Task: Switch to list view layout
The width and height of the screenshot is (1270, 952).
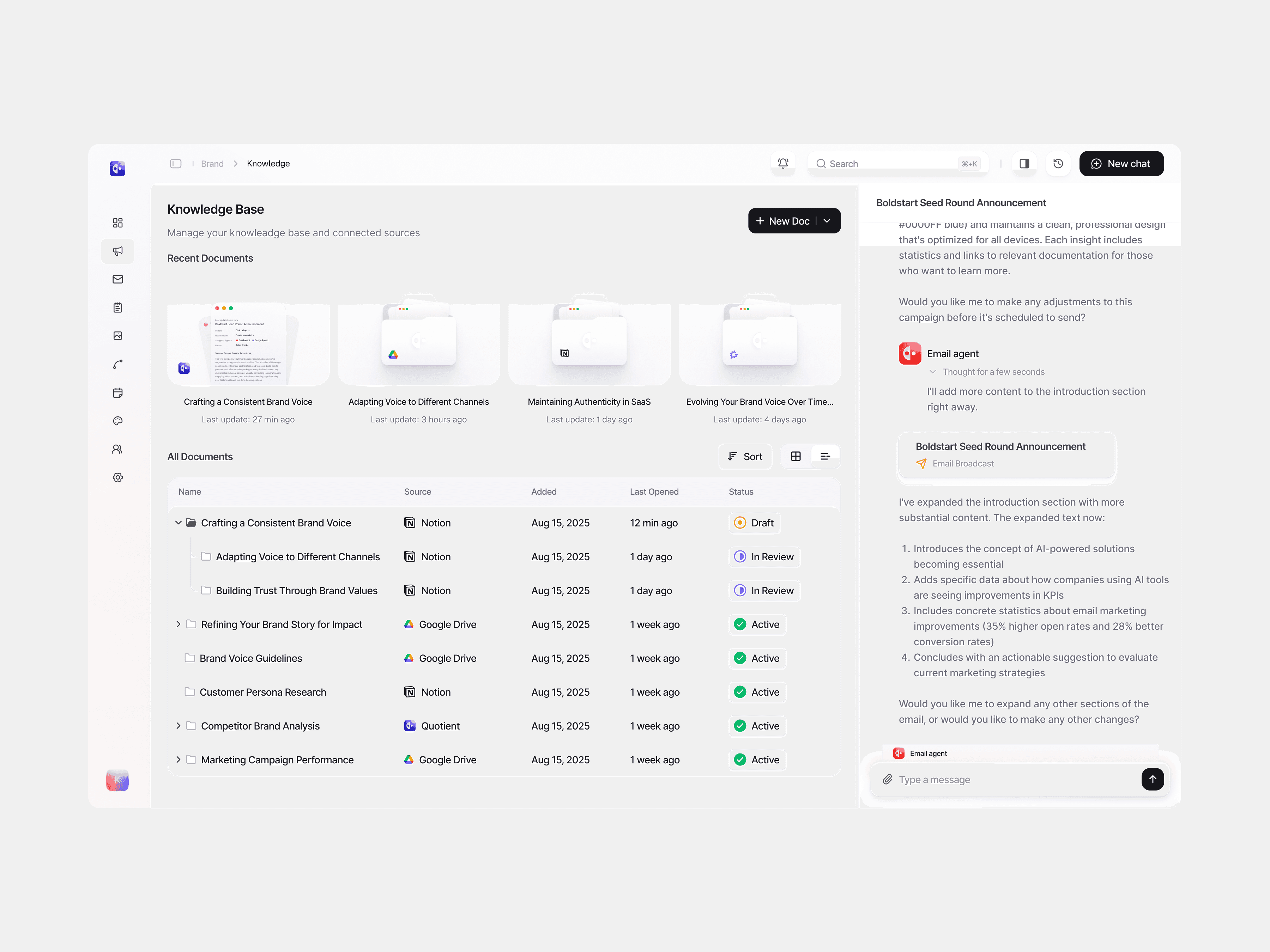Action: 825,456
